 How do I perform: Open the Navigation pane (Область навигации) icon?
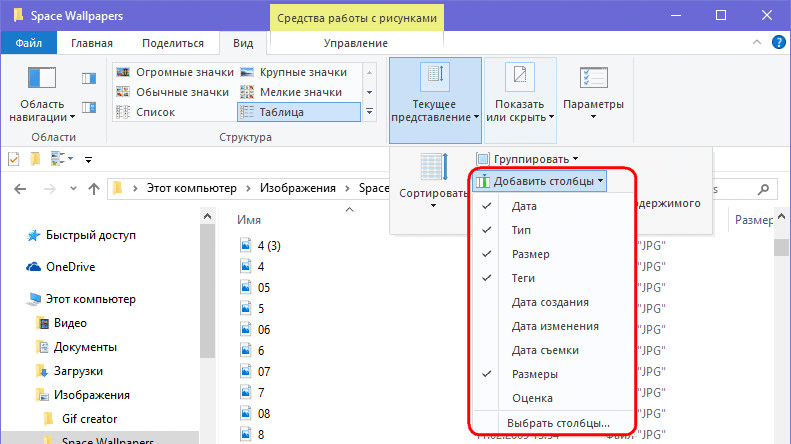pyautogui.click(x=41, y=78)
